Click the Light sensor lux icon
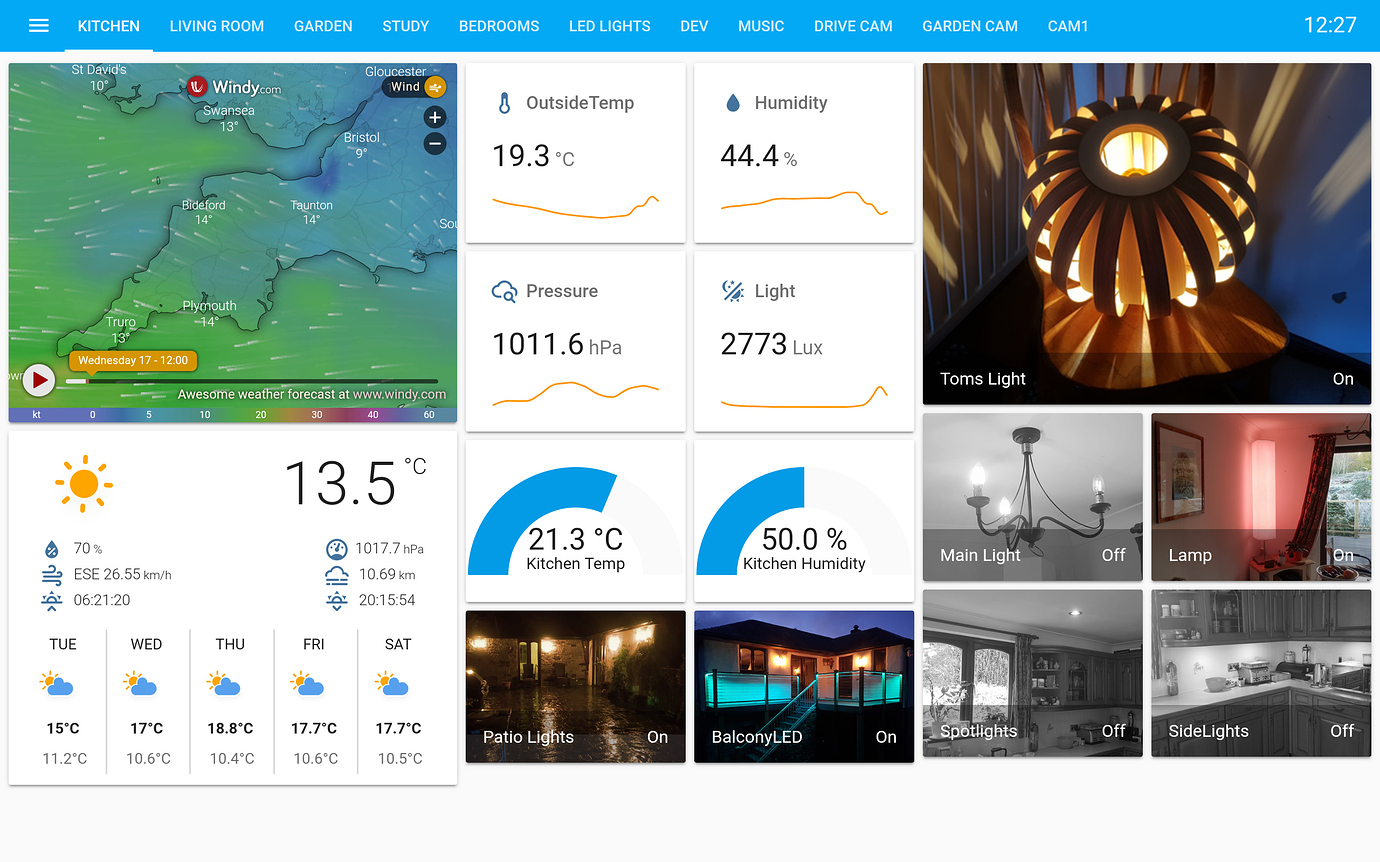 (731, 291)
